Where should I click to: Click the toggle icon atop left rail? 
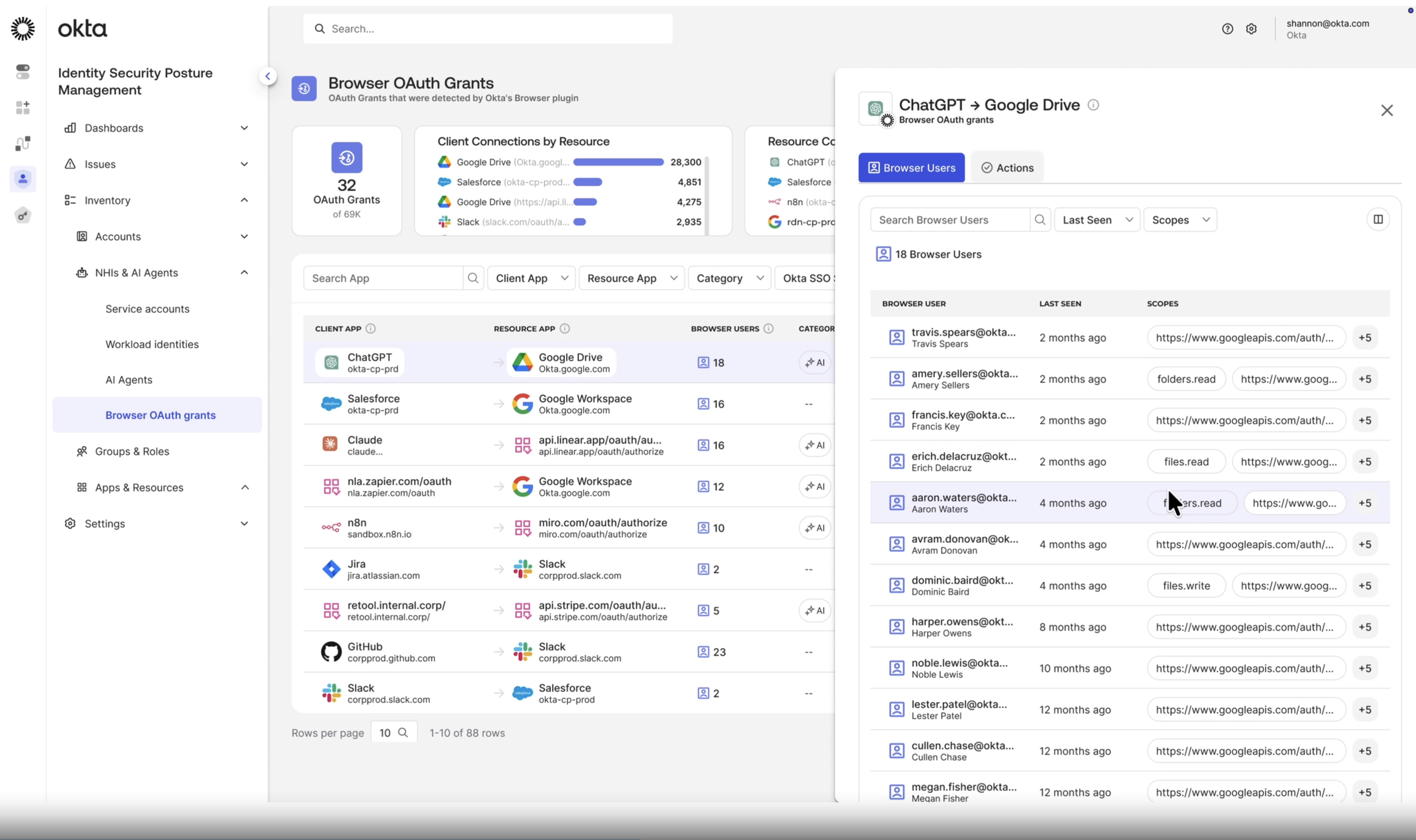pos(22,71)
